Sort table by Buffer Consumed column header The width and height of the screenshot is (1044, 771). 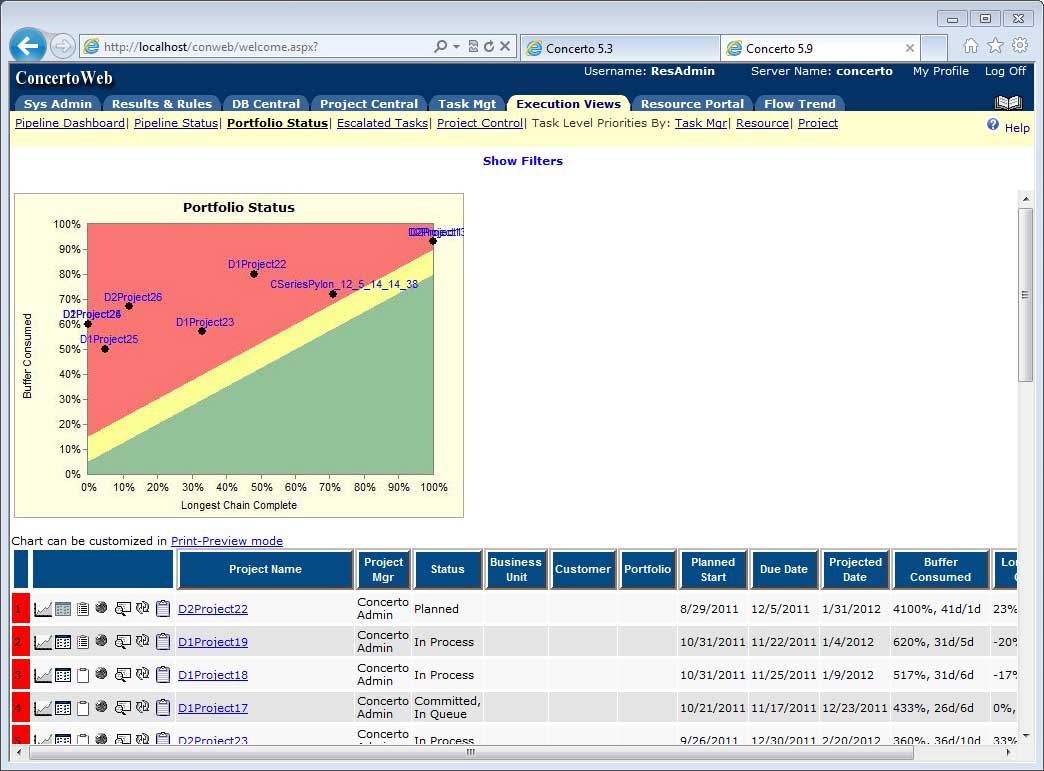point(940,569)
